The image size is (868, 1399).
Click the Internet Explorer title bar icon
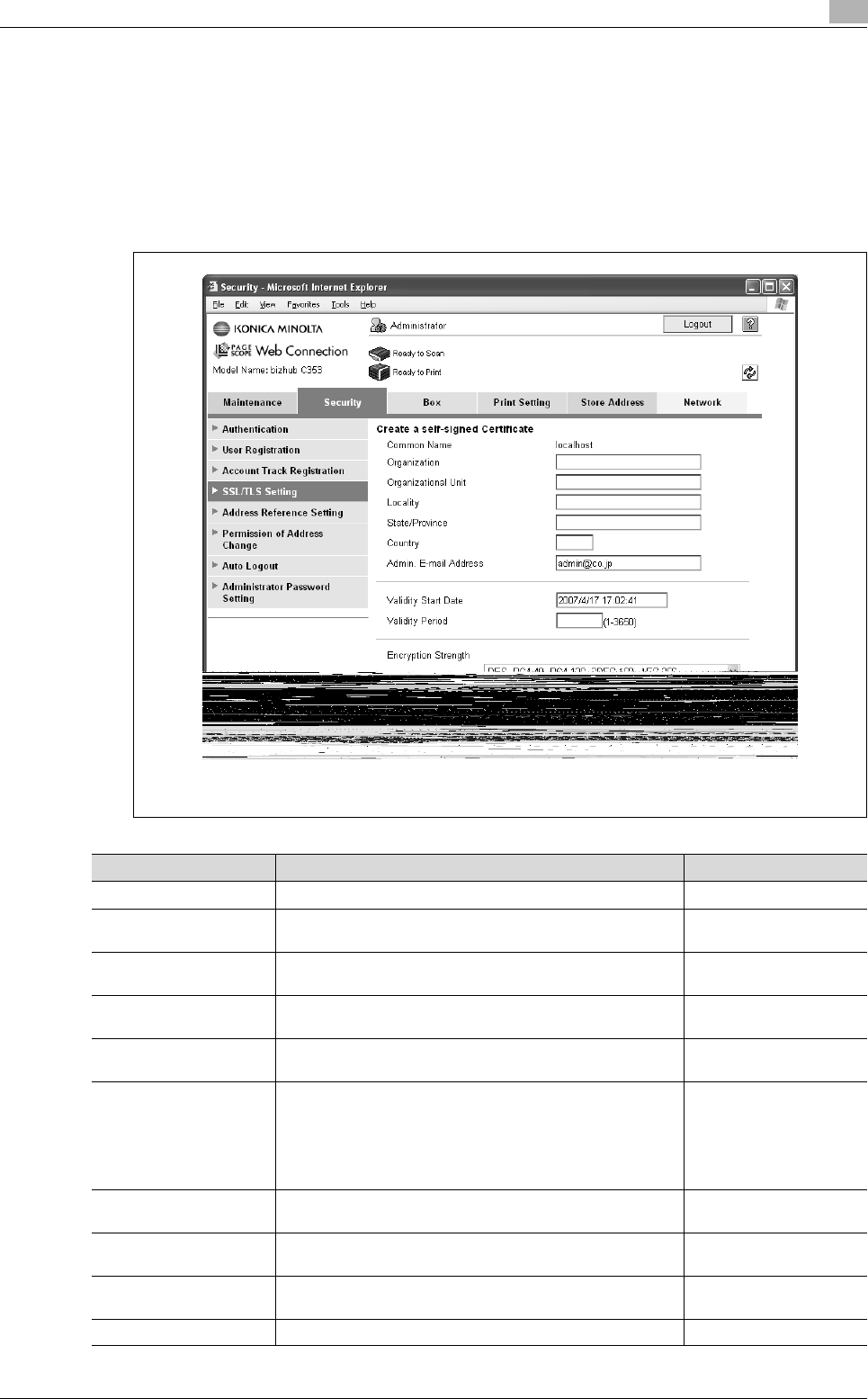(x=213, y=287)
